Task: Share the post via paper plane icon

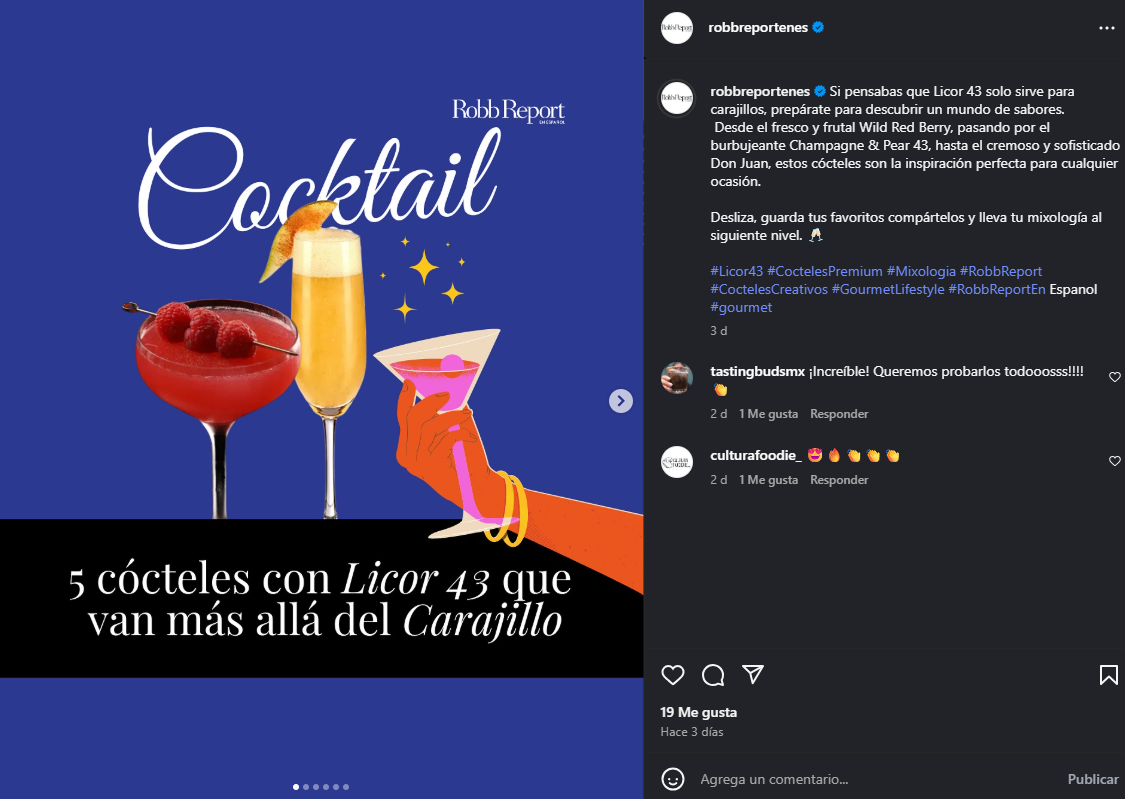Action: pyautogui.click(x=753, y=674)
